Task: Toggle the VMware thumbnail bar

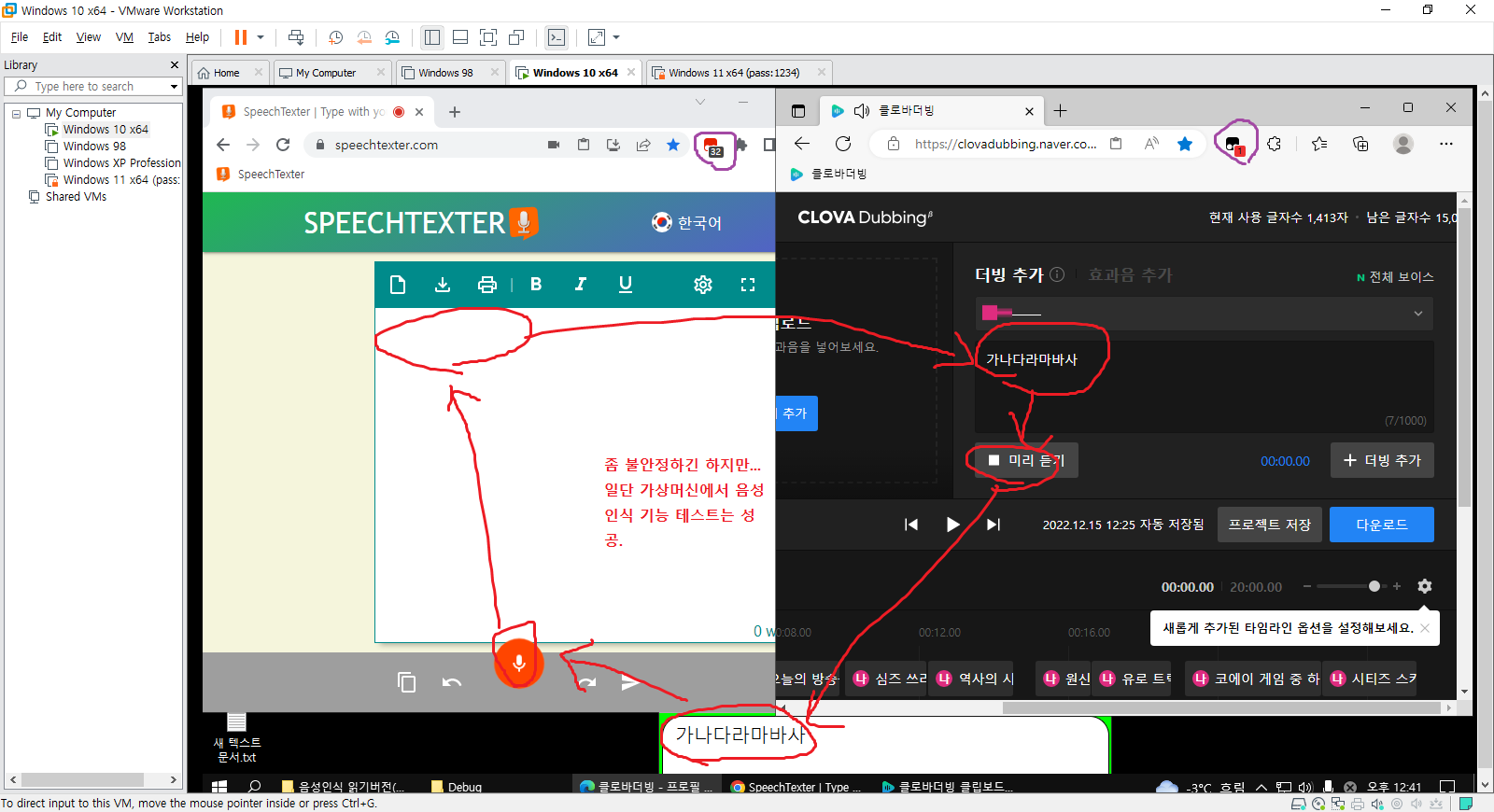Action: point(460,37)
